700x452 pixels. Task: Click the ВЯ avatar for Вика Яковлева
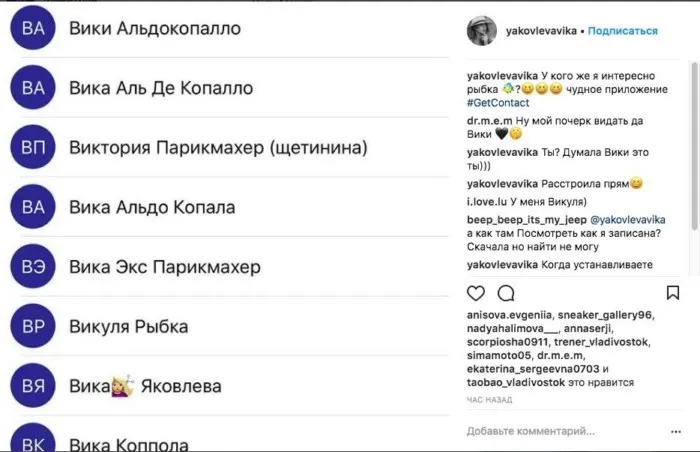[33, 385]
